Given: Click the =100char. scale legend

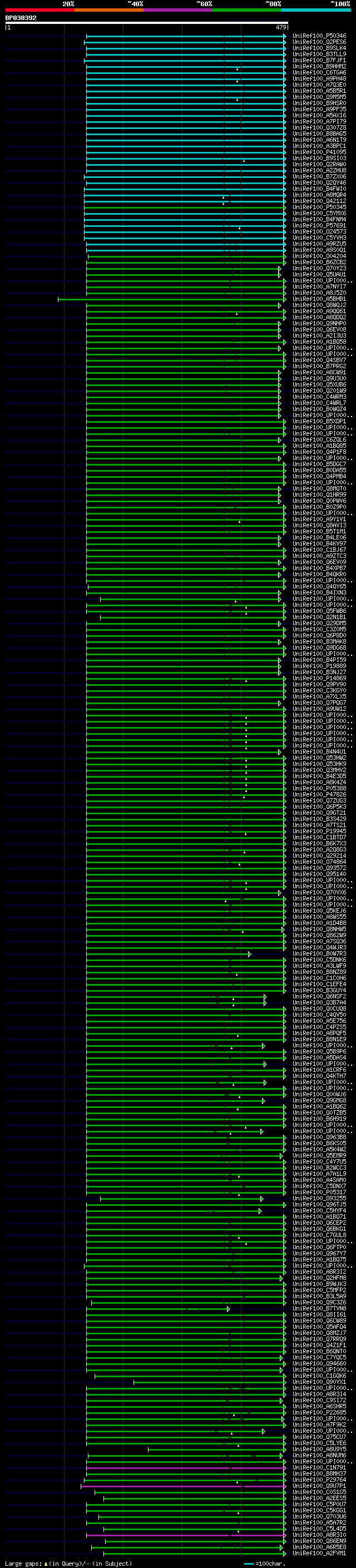Looking at the screenshot, I should point(265,1563).
